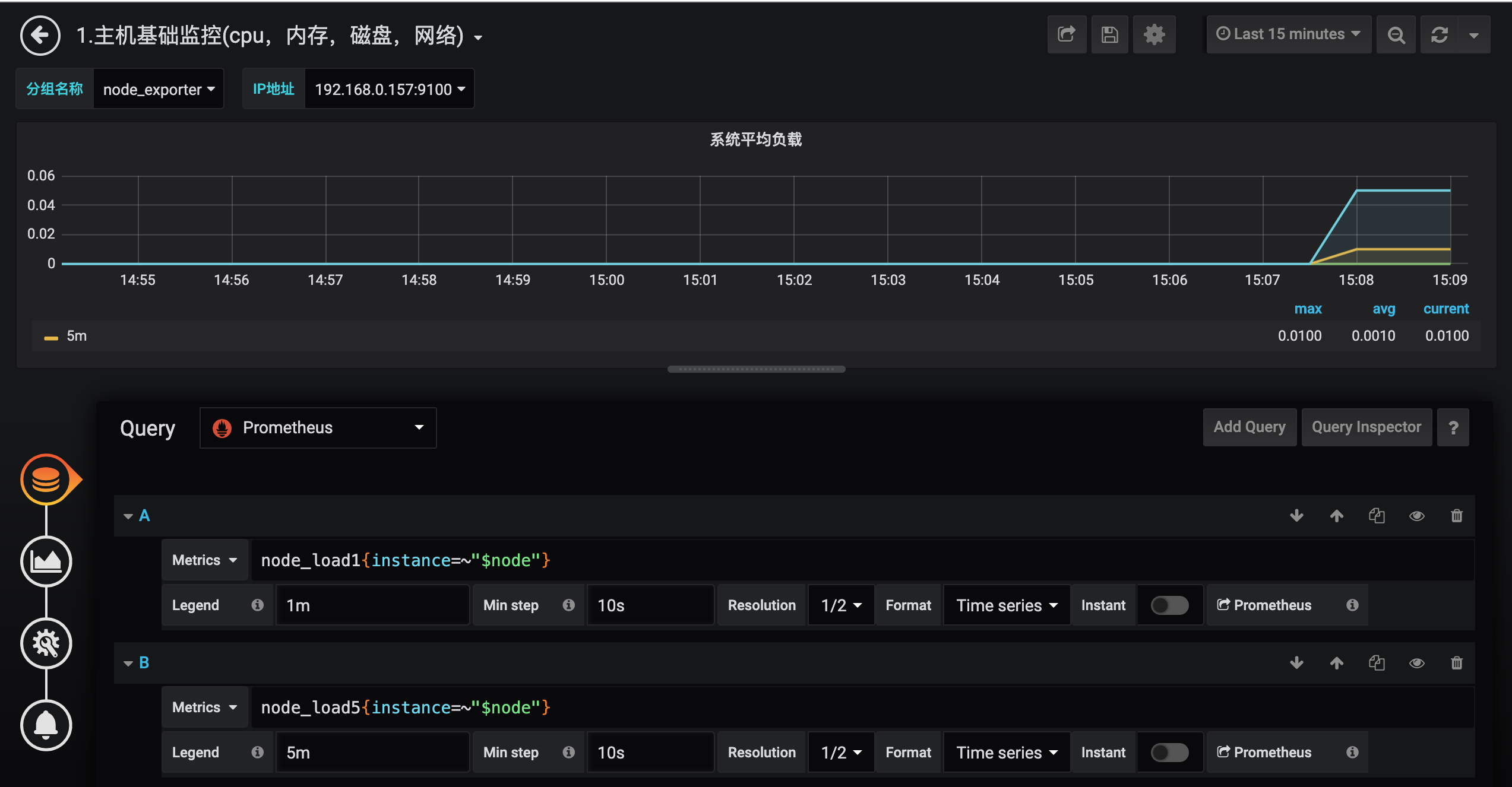Viewport: 1512px width, 787px height.
Task: Click the Add Query button
Action: tap(1249, 427)
